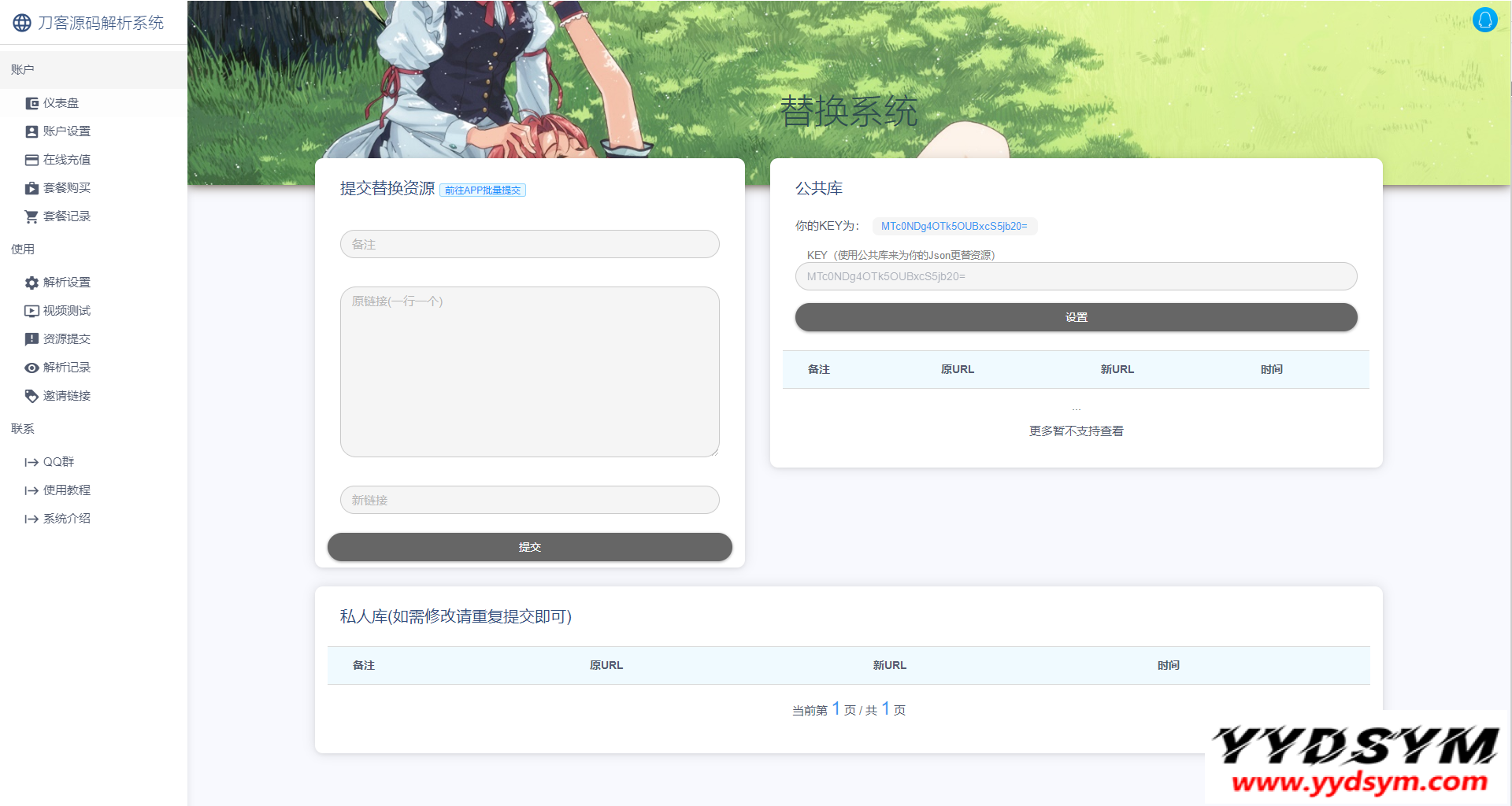Select 资源提交 in the sidebar
The height and width of the screenshot is (806, 1512).
(93, 339)
